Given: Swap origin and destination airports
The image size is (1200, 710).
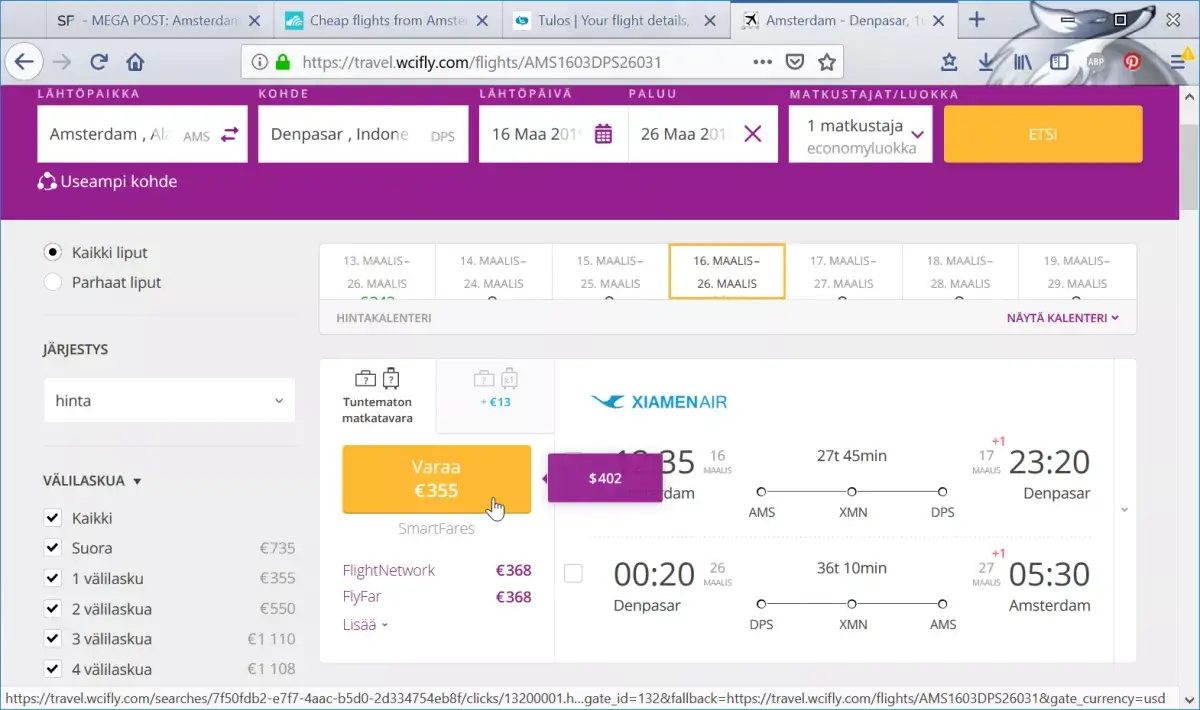Looking at the screenshot, I should click(230, 134).
